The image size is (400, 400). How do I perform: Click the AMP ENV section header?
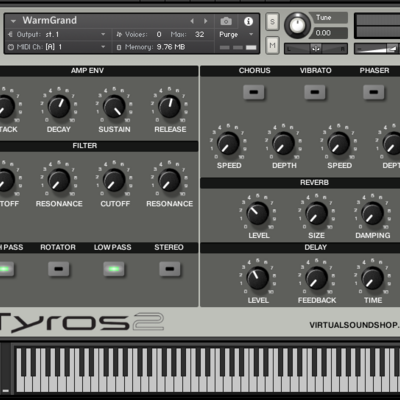pyautogui.click(x=87, y=71)
